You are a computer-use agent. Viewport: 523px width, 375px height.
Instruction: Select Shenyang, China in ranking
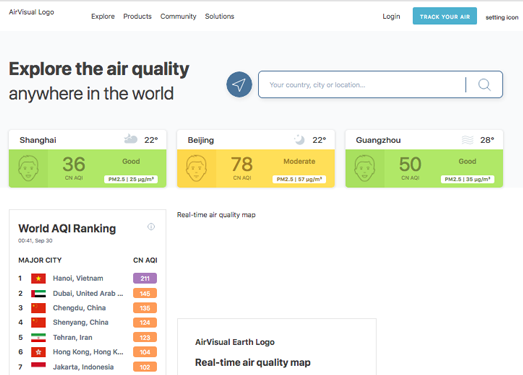(81, 323)
